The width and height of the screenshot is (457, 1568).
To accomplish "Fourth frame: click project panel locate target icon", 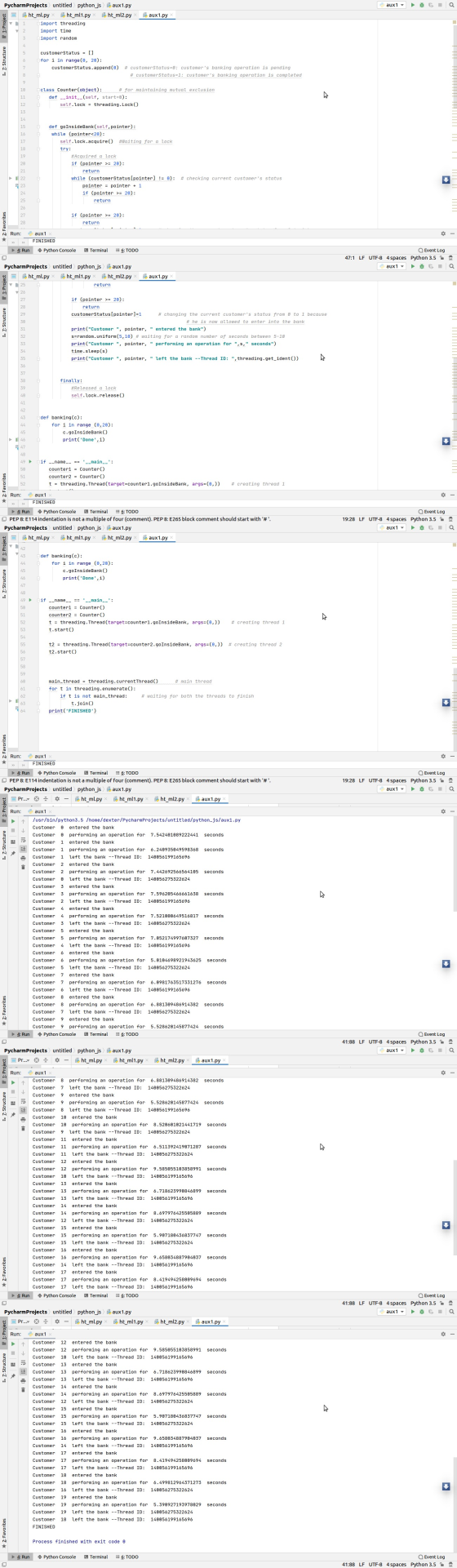I will pos(37,798).
